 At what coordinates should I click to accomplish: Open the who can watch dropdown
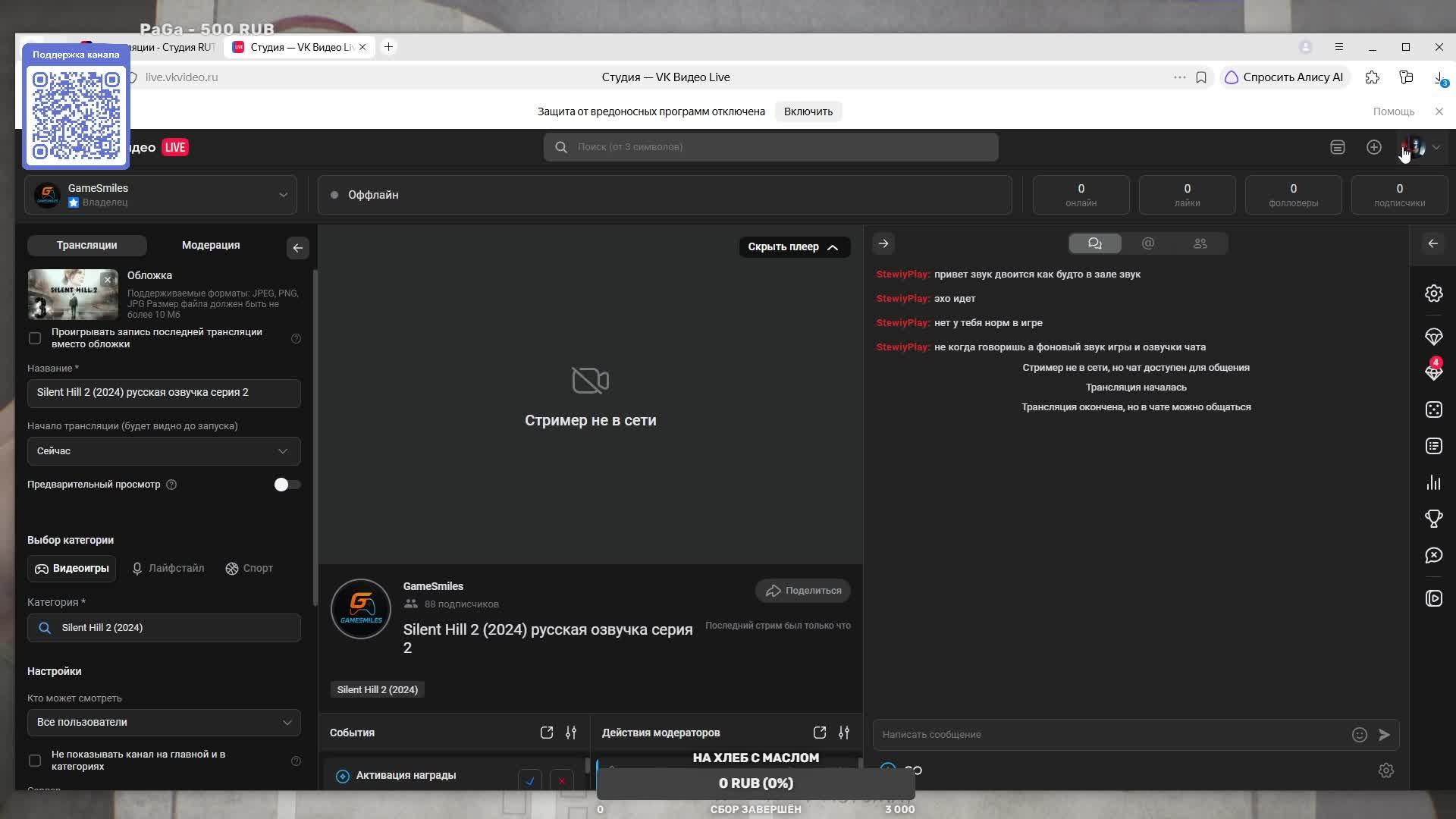(x=164, y=723)
